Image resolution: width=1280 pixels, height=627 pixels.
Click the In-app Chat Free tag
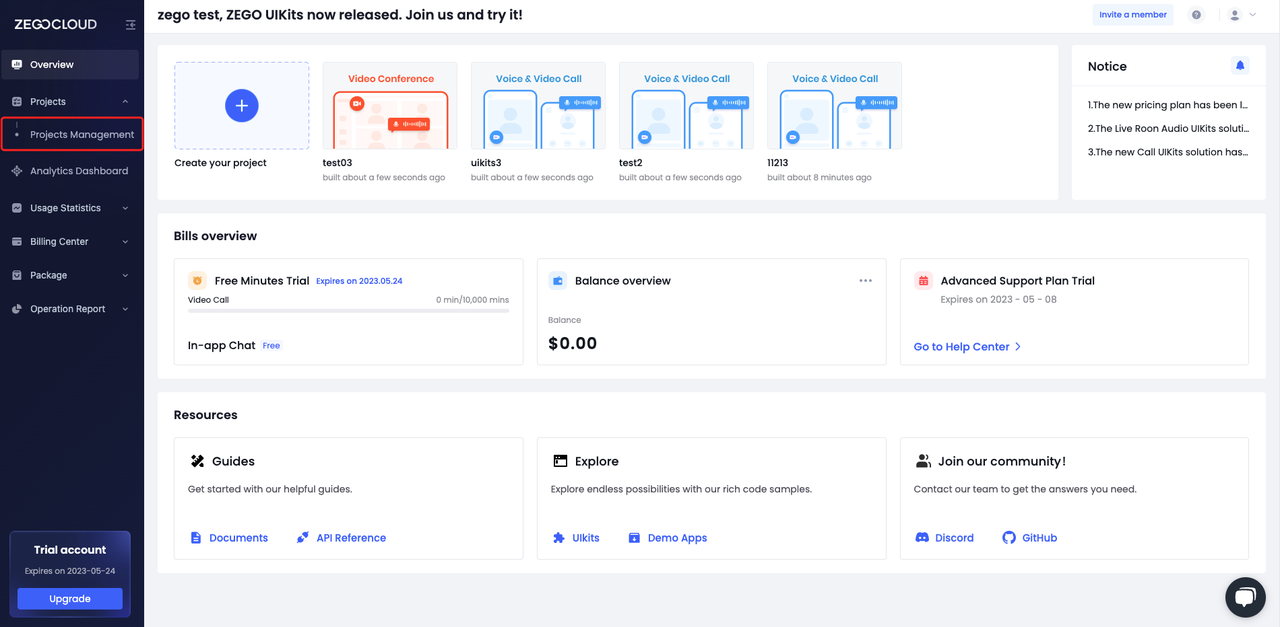coord(271,346)
